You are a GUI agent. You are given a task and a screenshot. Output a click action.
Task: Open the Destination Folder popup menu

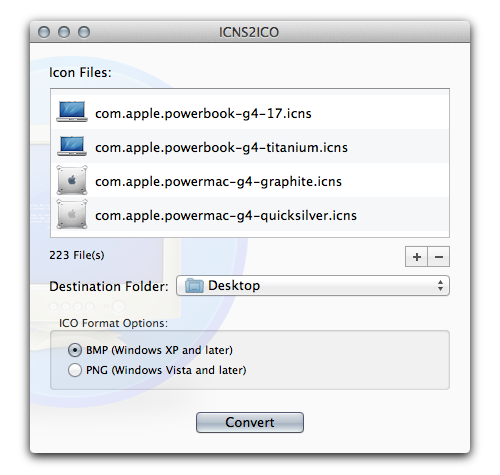pos(313,286)
